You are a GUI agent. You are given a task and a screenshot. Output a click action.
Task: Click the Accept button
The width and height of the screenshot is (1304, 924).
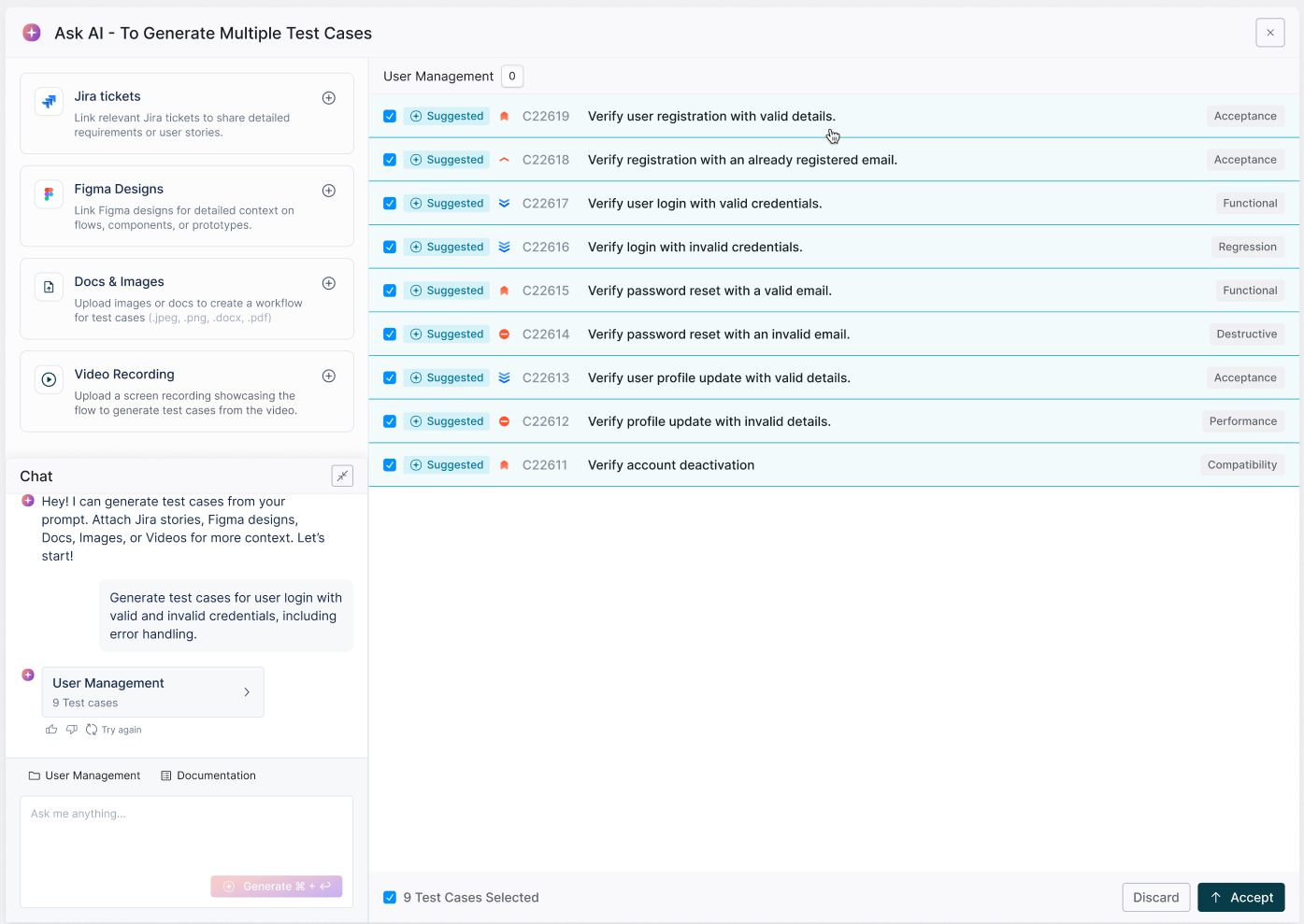pos(1240,897)
